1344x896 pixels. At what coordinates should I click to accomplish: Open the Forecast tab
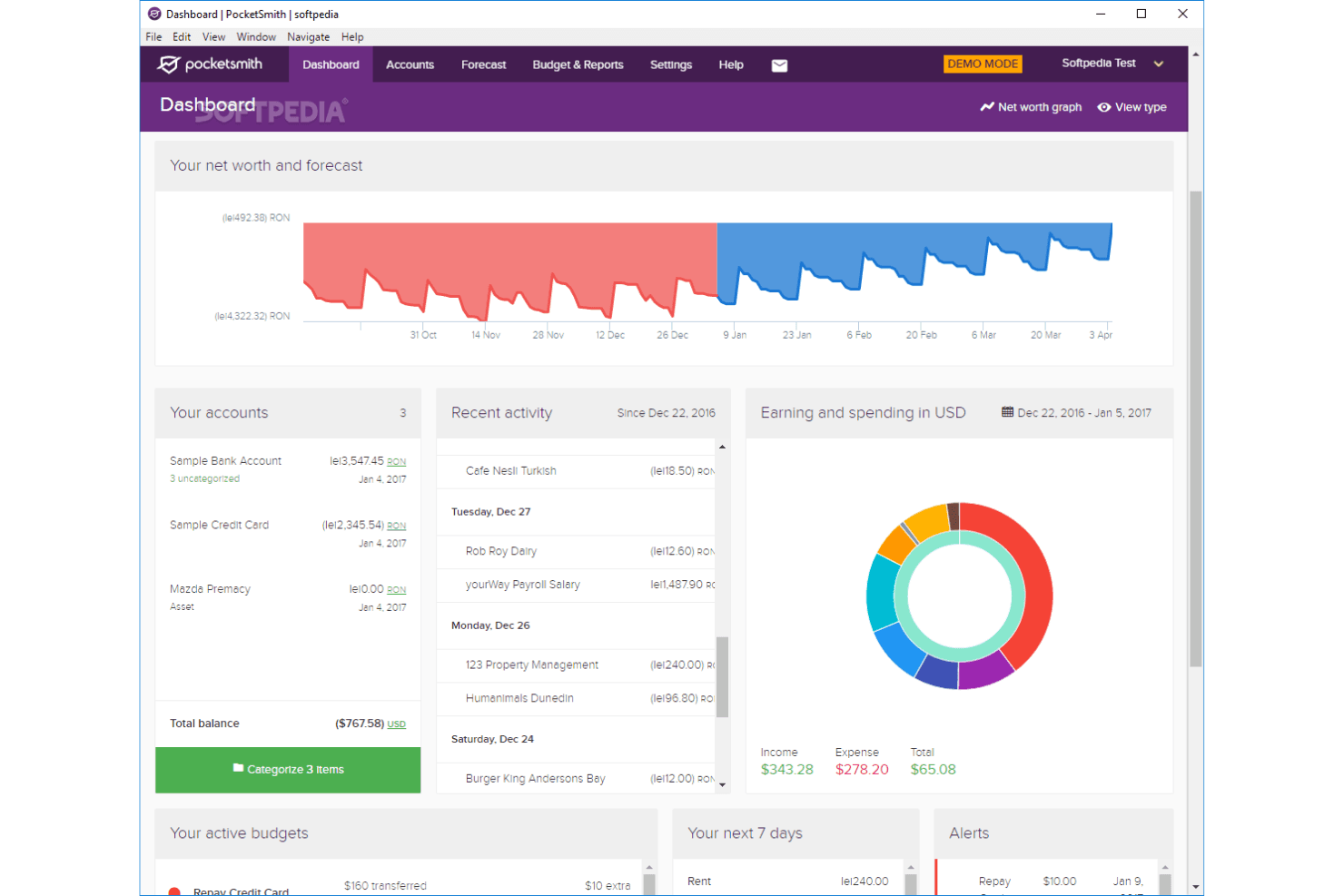coord(483,64)
